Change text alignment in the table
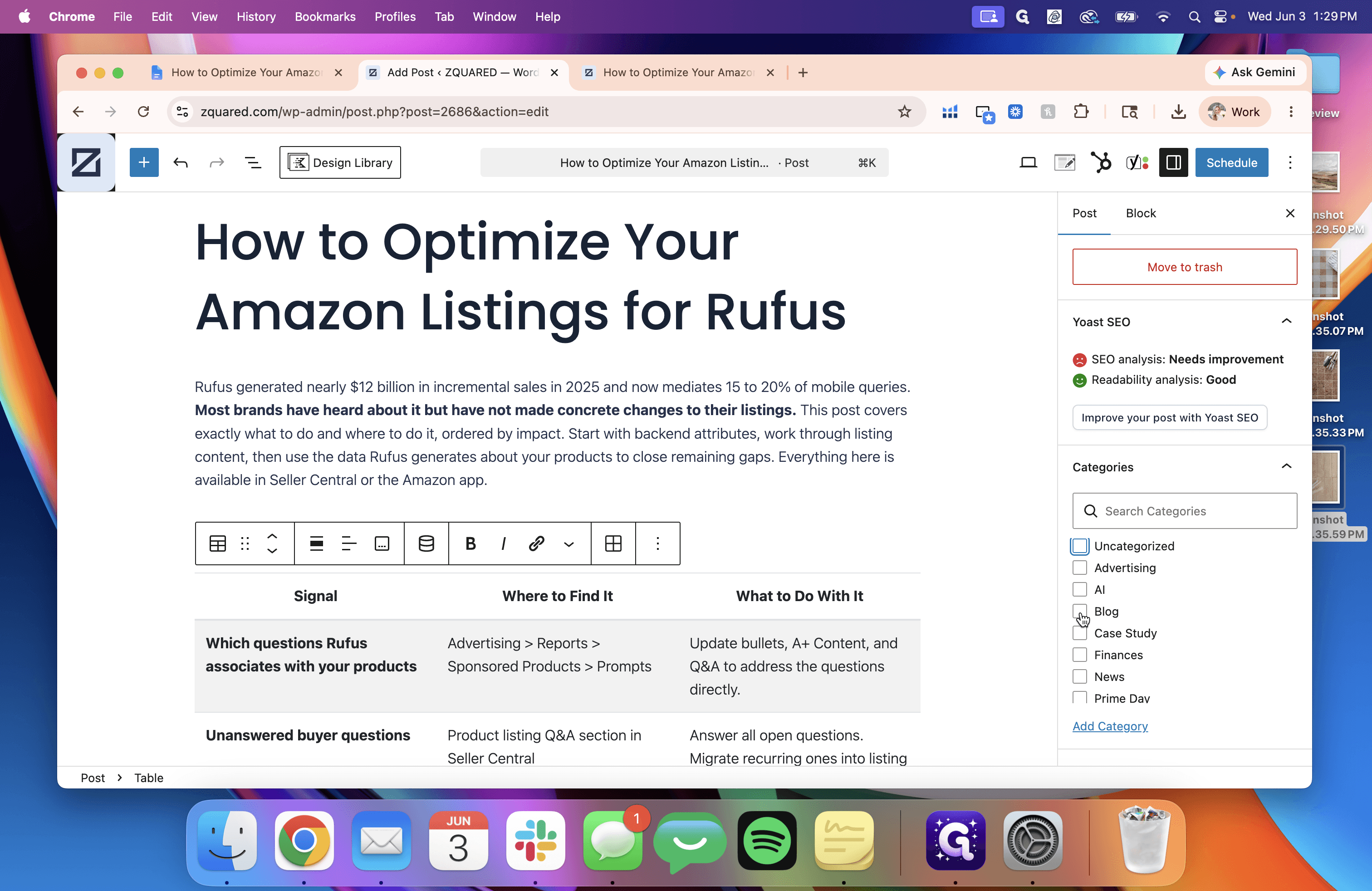This screenshot has width=1372, height=891. (x=349, y=543)
